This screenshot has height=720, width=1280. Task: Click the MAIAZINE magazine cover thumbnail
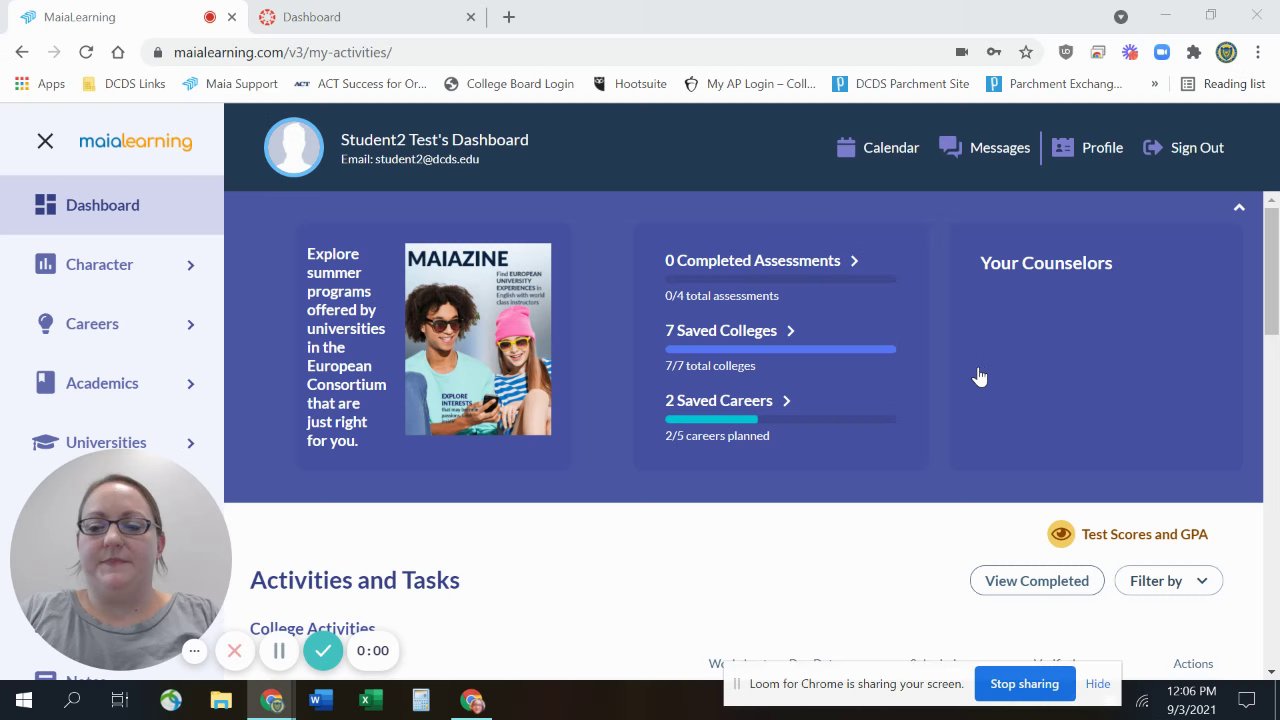[478, 339]
